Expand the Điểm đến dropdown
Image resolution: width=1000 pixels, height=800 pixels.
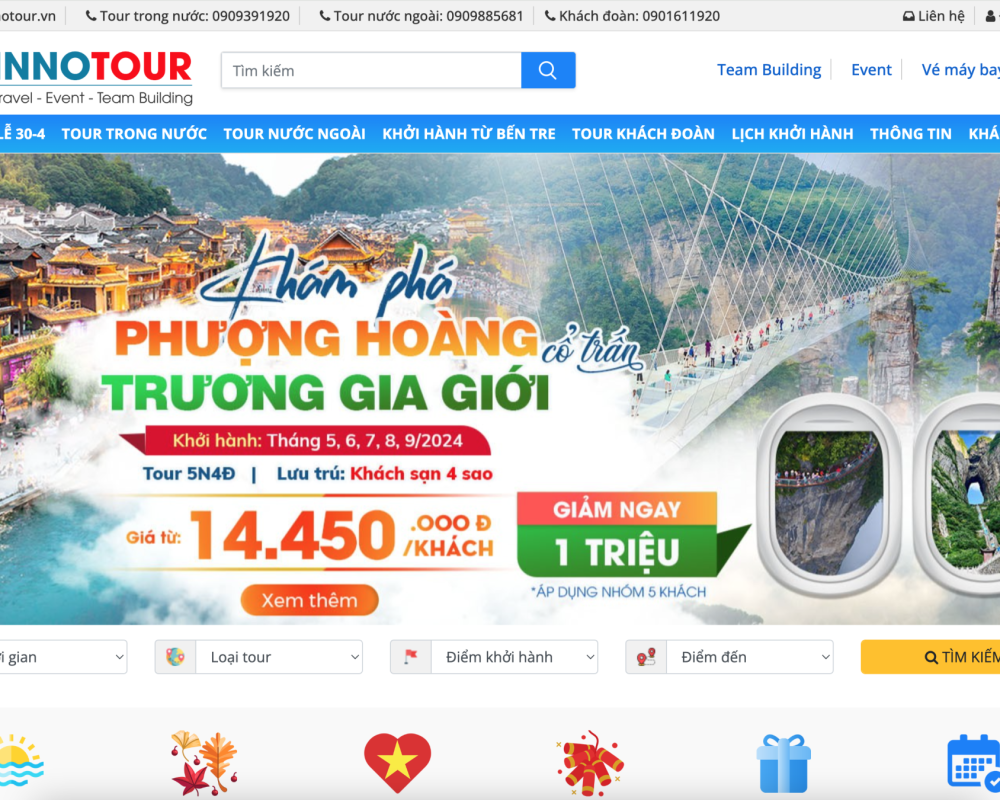point(749,656)
